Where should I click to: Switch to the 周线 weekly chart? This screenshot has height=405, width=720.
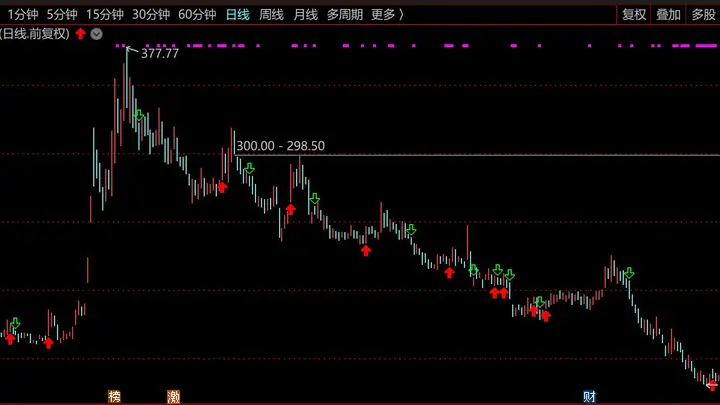pos(271,15)
